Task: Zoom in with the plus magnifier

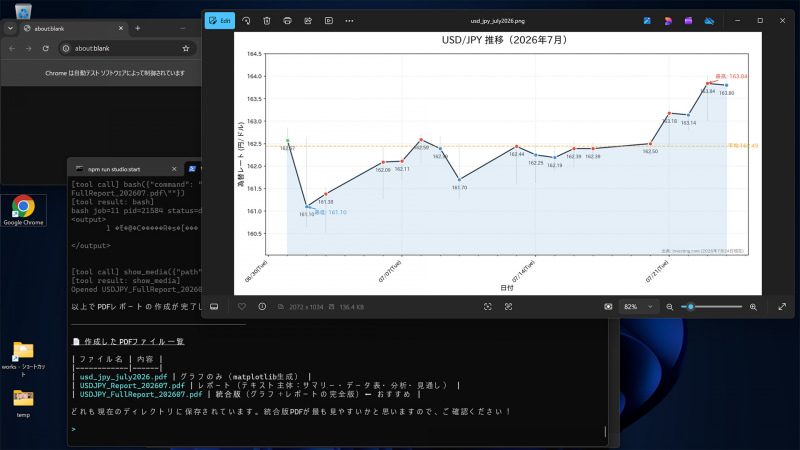Action: tap(753, 307)
